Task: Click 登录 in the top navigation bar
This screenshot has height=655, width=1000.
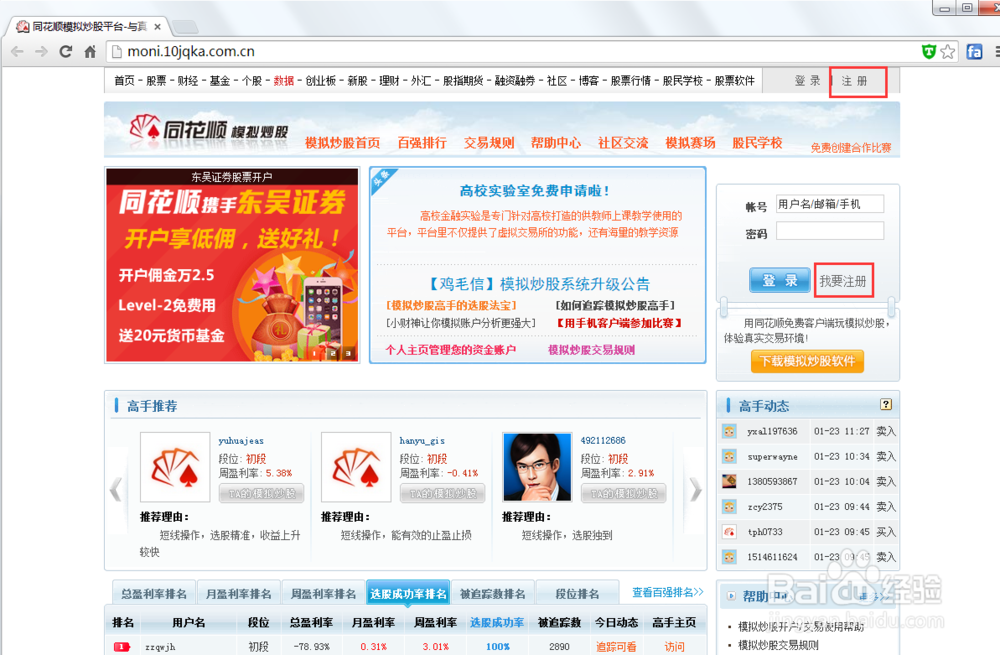Action: pos(807,81)
